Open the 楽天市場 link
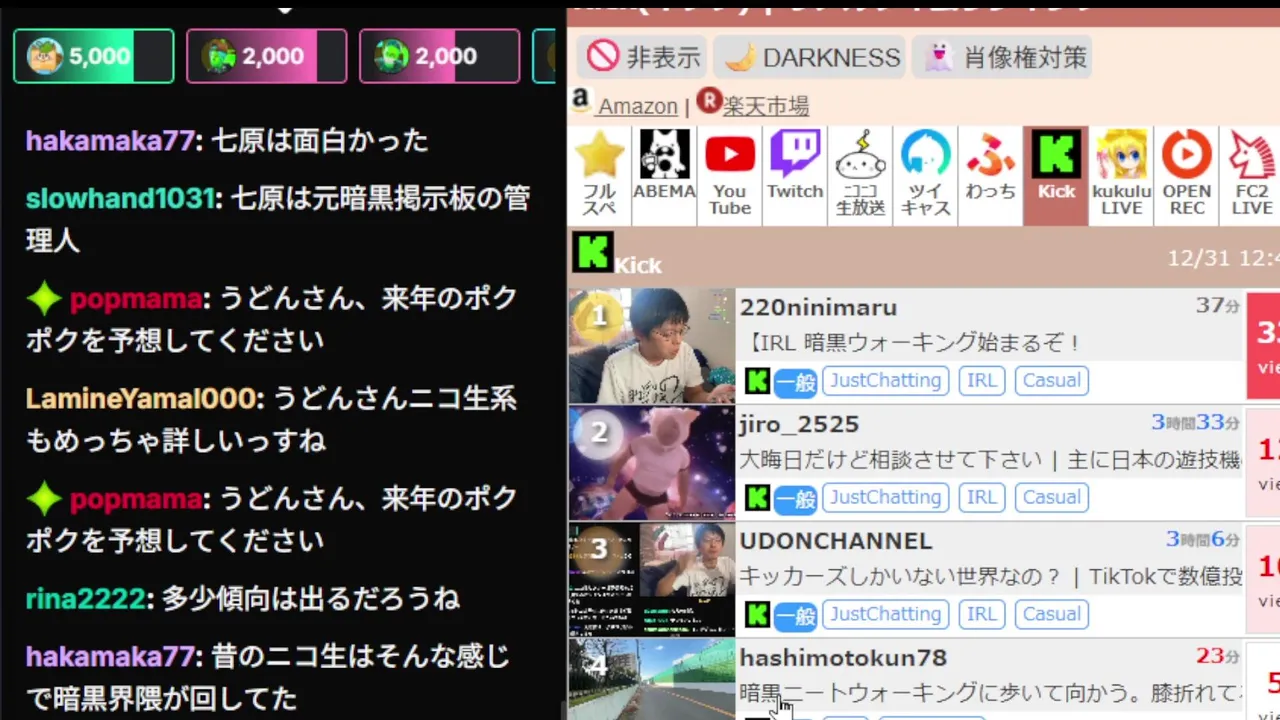 click(766, 106)
